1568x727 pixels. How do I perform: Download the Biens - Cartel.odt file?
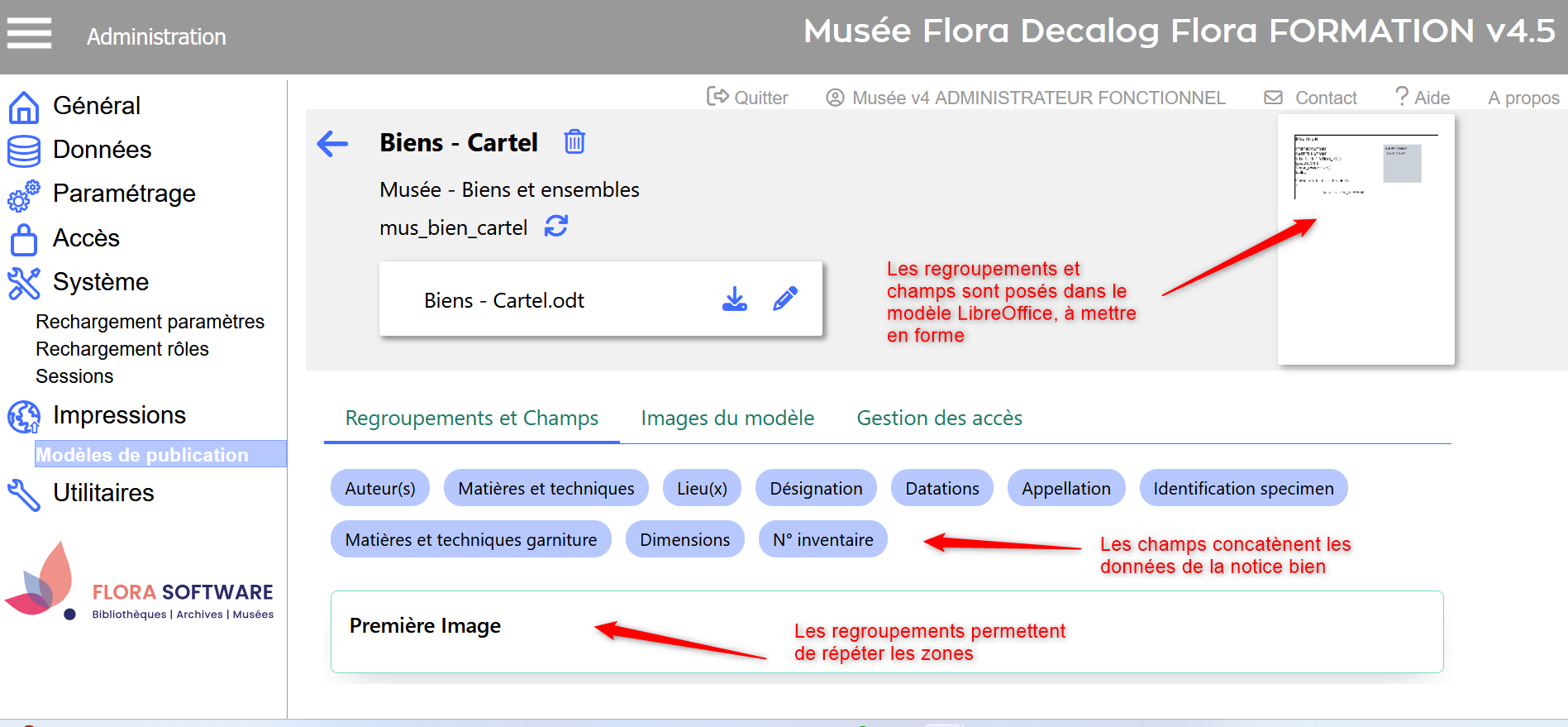click(734, 299)
